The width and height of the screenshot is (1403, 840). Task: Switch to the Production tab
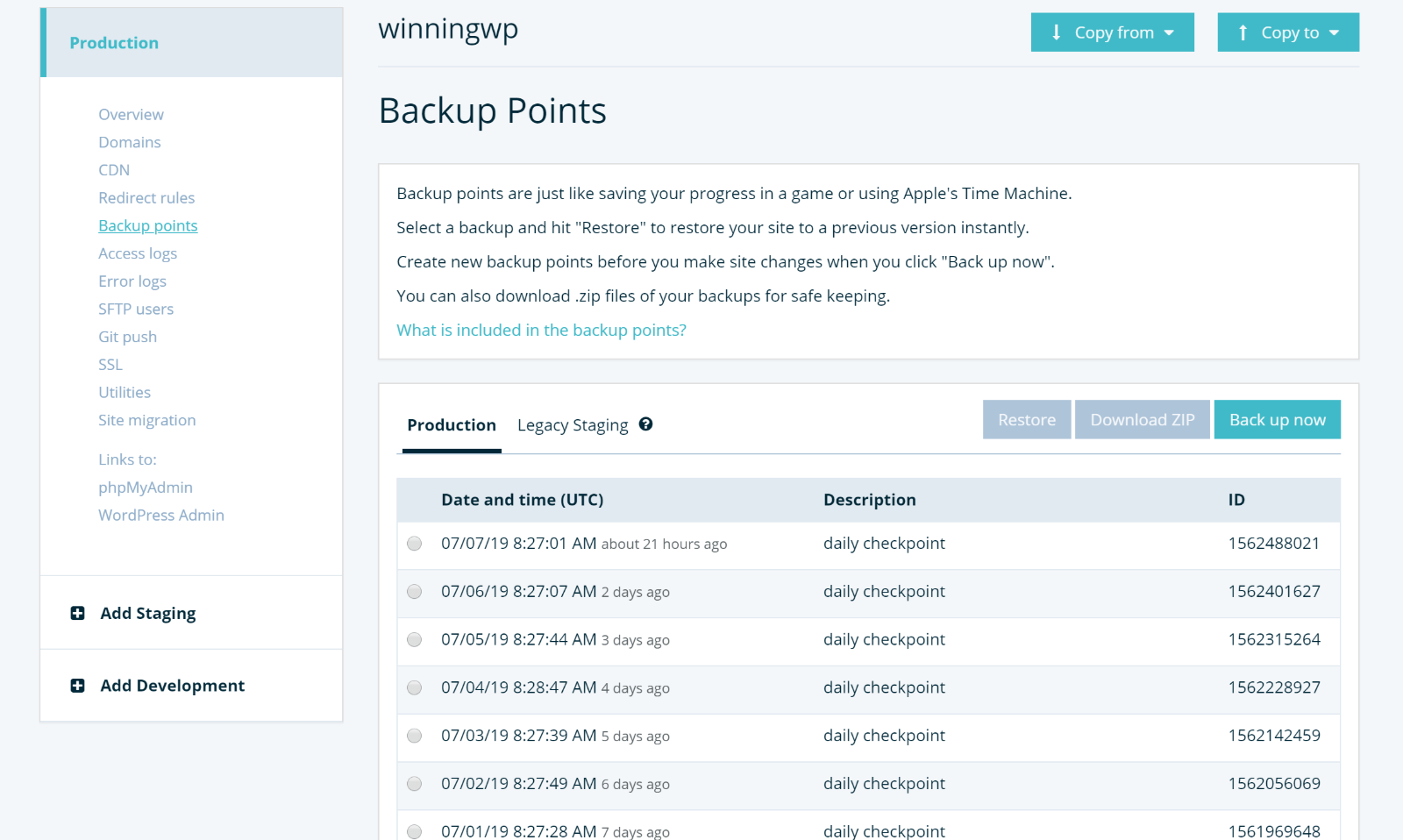click(x=452, y=424)
